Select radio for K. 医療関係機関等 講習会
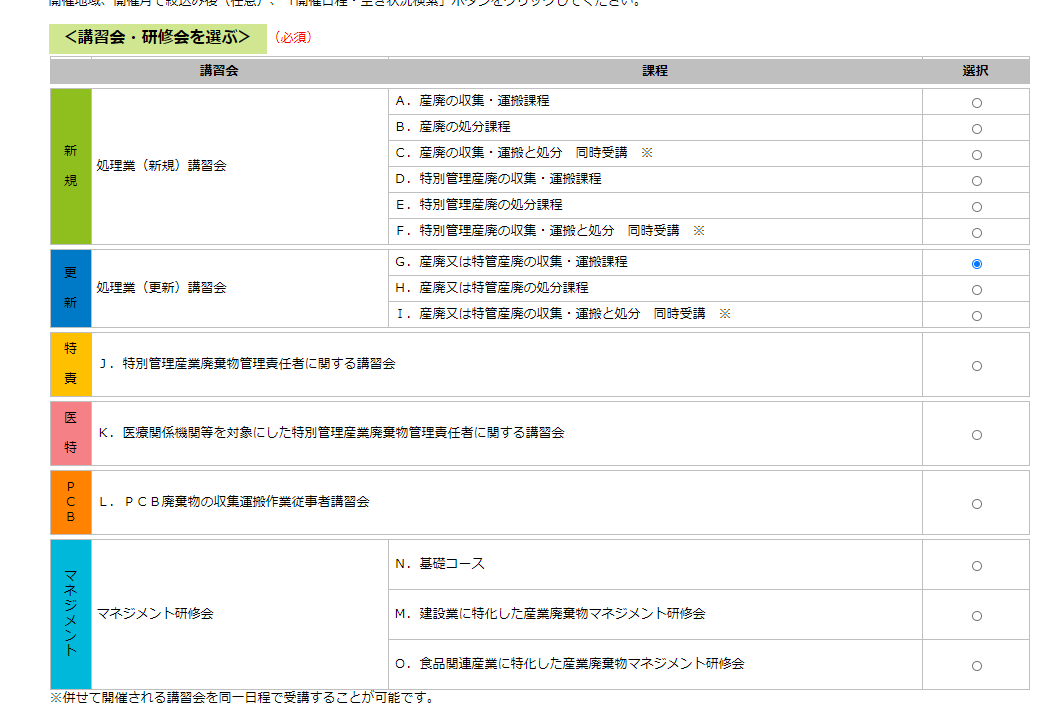Screen dimensions: 1051x706 coord(976,435)
